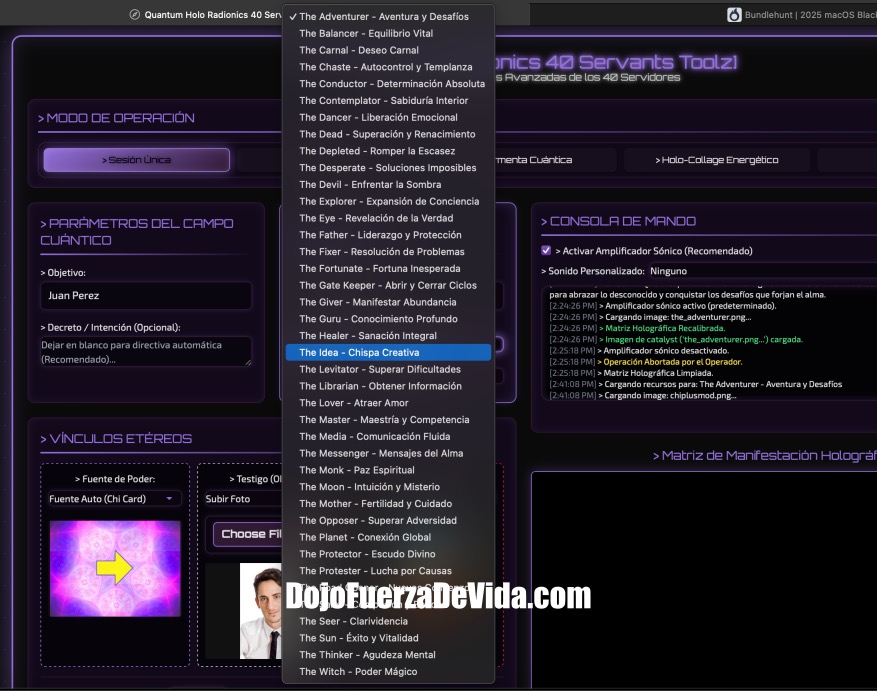Screen dimensions: 877x691
Task: Uncheck Activar Amplificador Sónico checkbox
Action: [x=546, y=251]
